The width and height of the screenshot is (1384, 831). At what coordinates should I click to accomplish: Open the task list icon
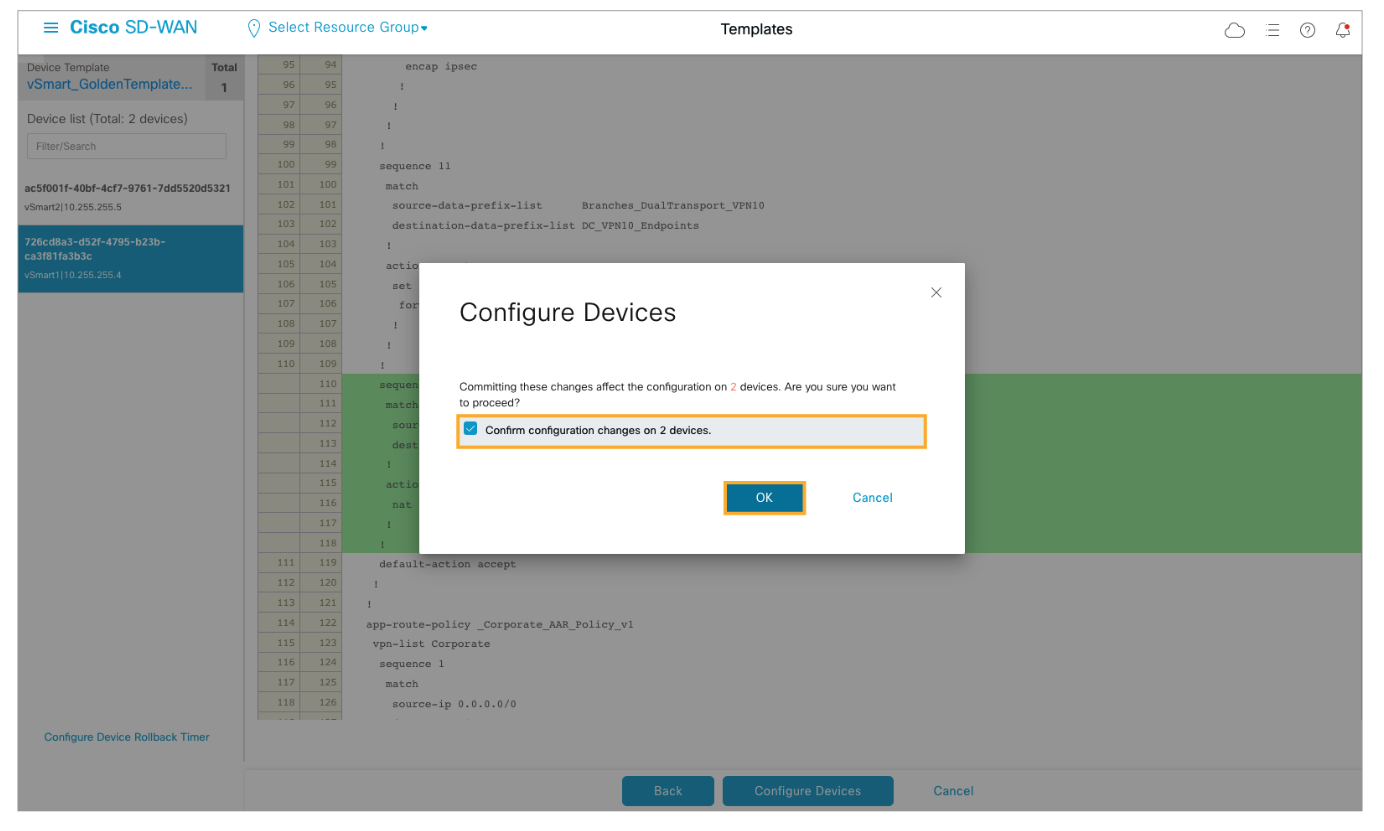[x=1272, y=31]
